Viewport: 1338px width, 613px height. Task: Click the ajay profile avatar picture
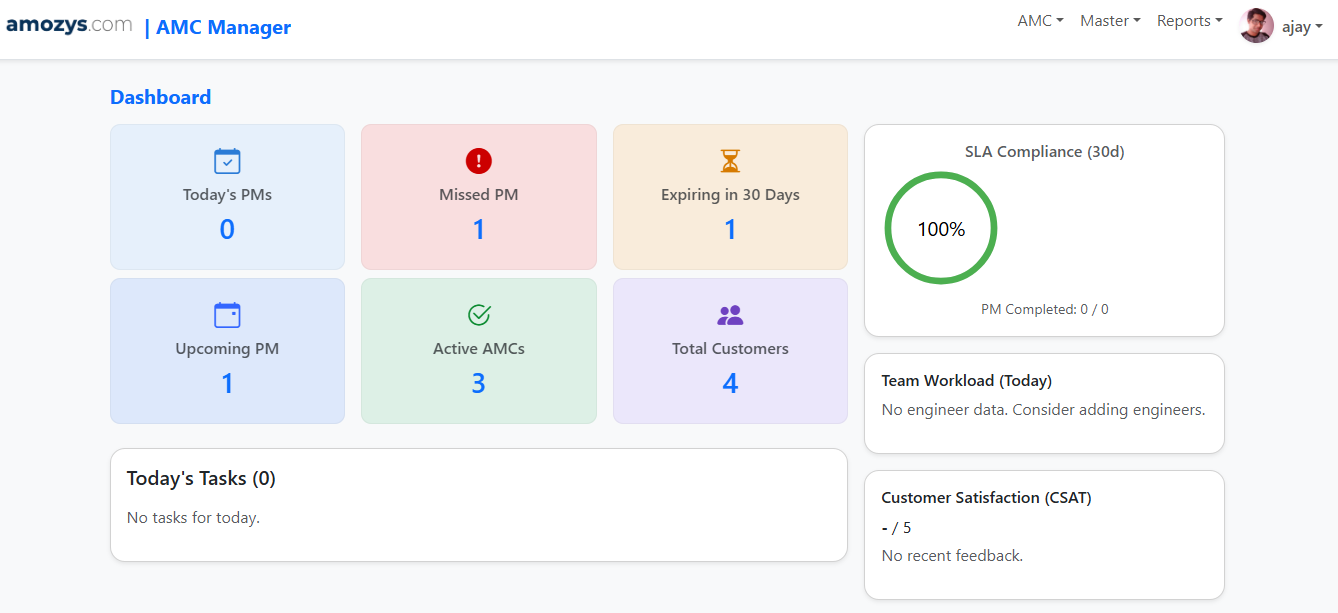[1256, 26]
